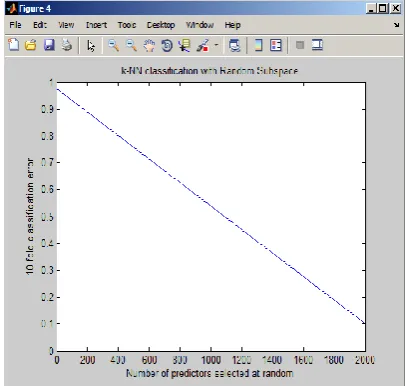Select the Pan hand tool
This screenshot has height=386, width=405.
149,45
